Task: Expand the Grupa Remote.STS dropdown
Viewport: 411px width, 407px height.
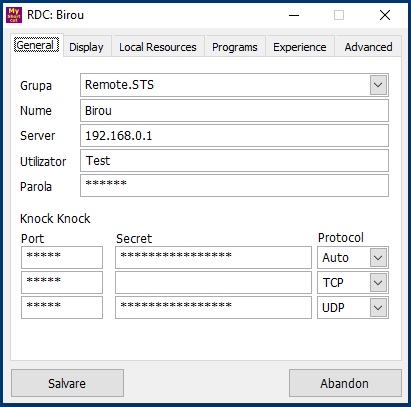Action: point(378,85)
